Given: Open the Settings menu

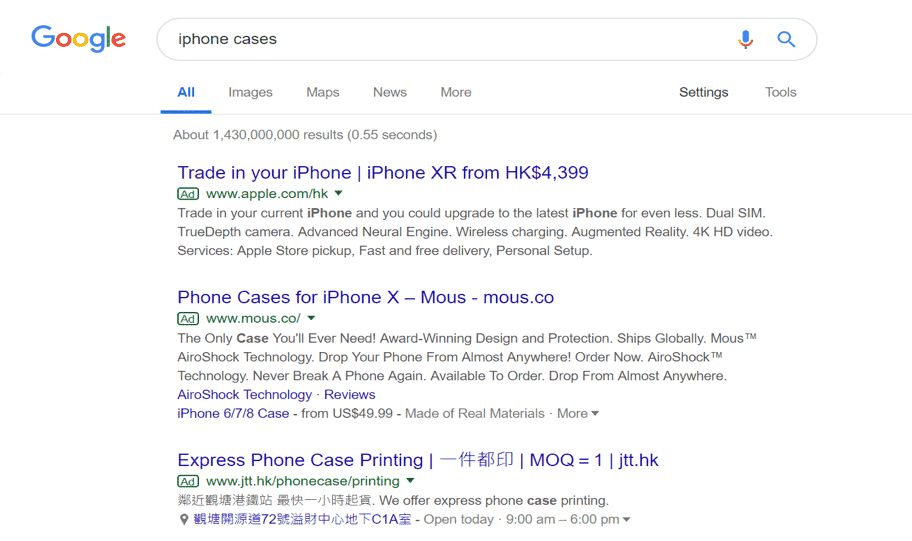Looking at the screenshot, I should [x=704, y=92].
